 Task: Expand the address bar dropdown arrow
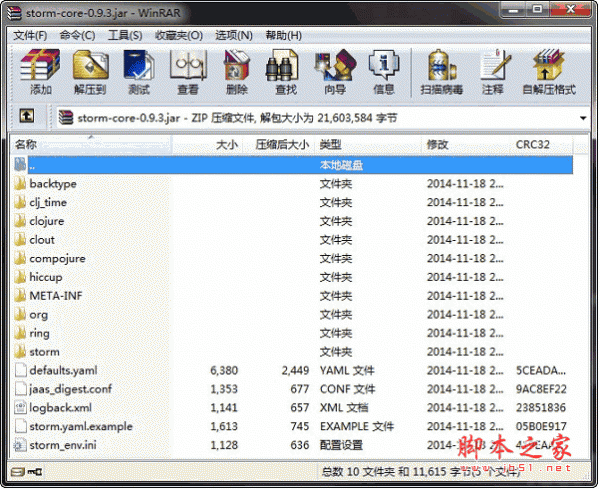pyautogui.click(x=583, y=118)
